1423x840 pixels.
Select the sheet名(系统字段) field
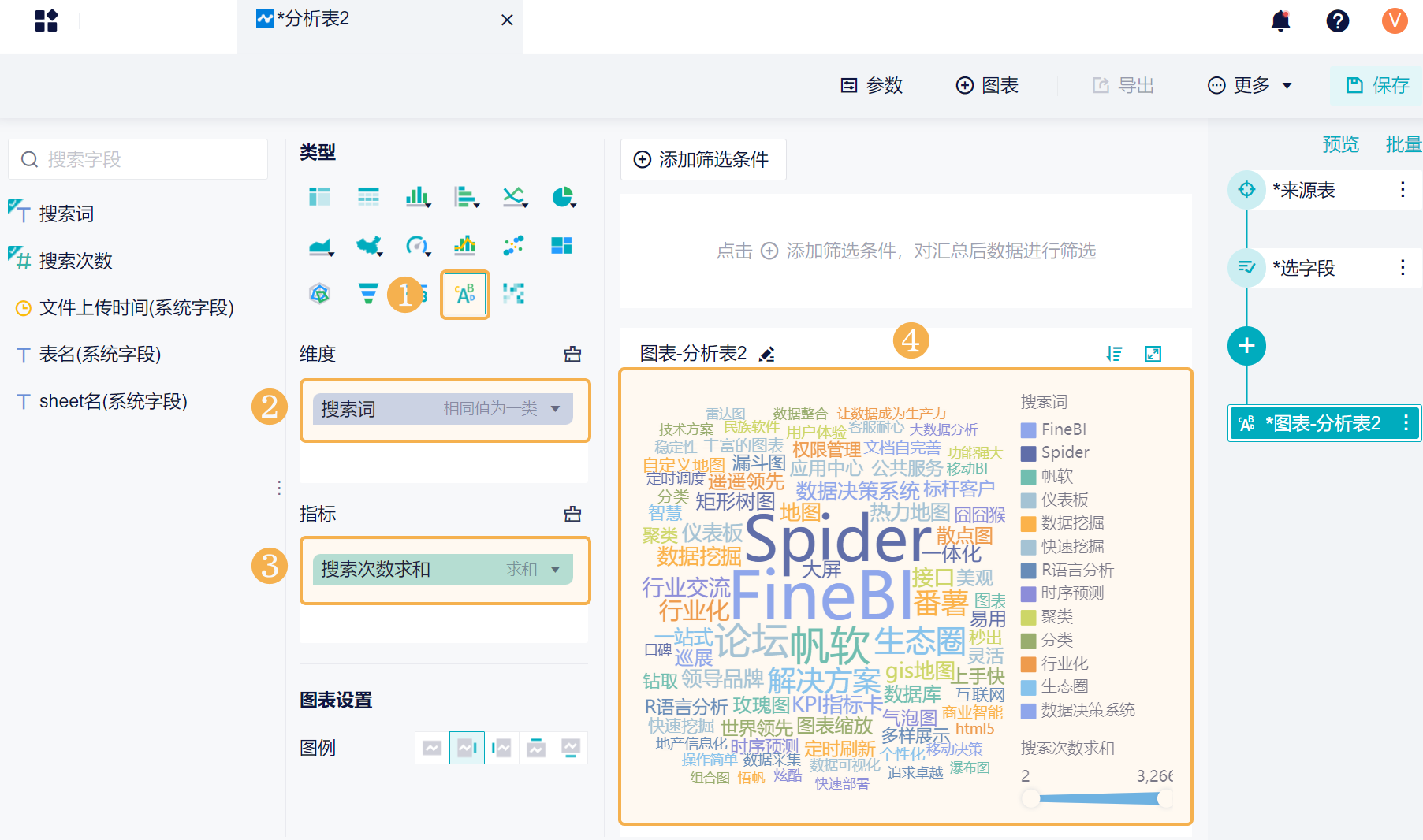114,401
